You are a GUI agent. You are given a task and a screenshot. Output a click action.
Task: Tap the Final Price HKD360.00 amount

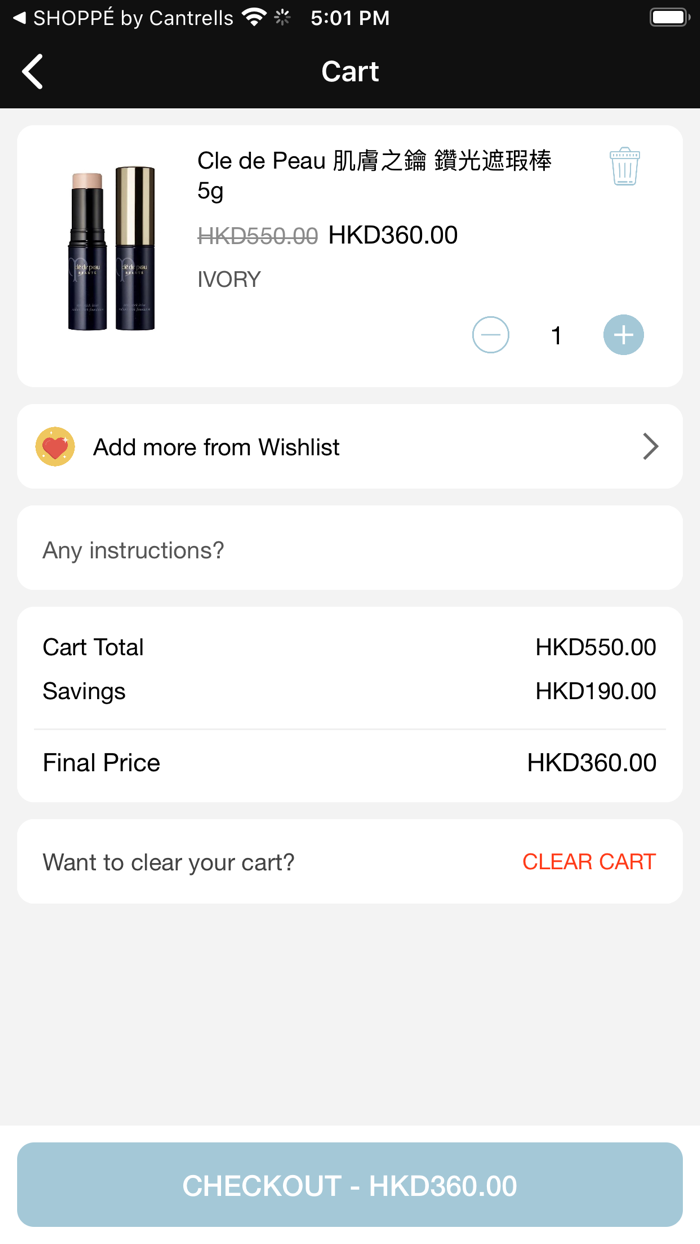(x=591, y=763)
